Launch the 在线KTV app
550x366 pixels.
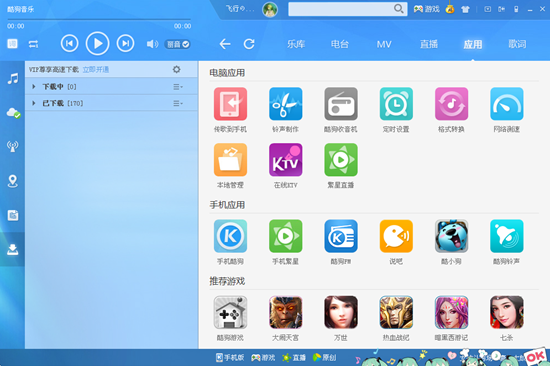[x=286, y=160]
